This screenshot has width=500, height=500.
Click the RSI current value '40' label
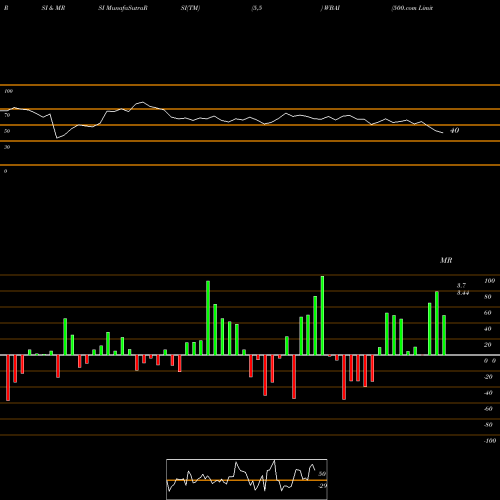coord(454,130)
